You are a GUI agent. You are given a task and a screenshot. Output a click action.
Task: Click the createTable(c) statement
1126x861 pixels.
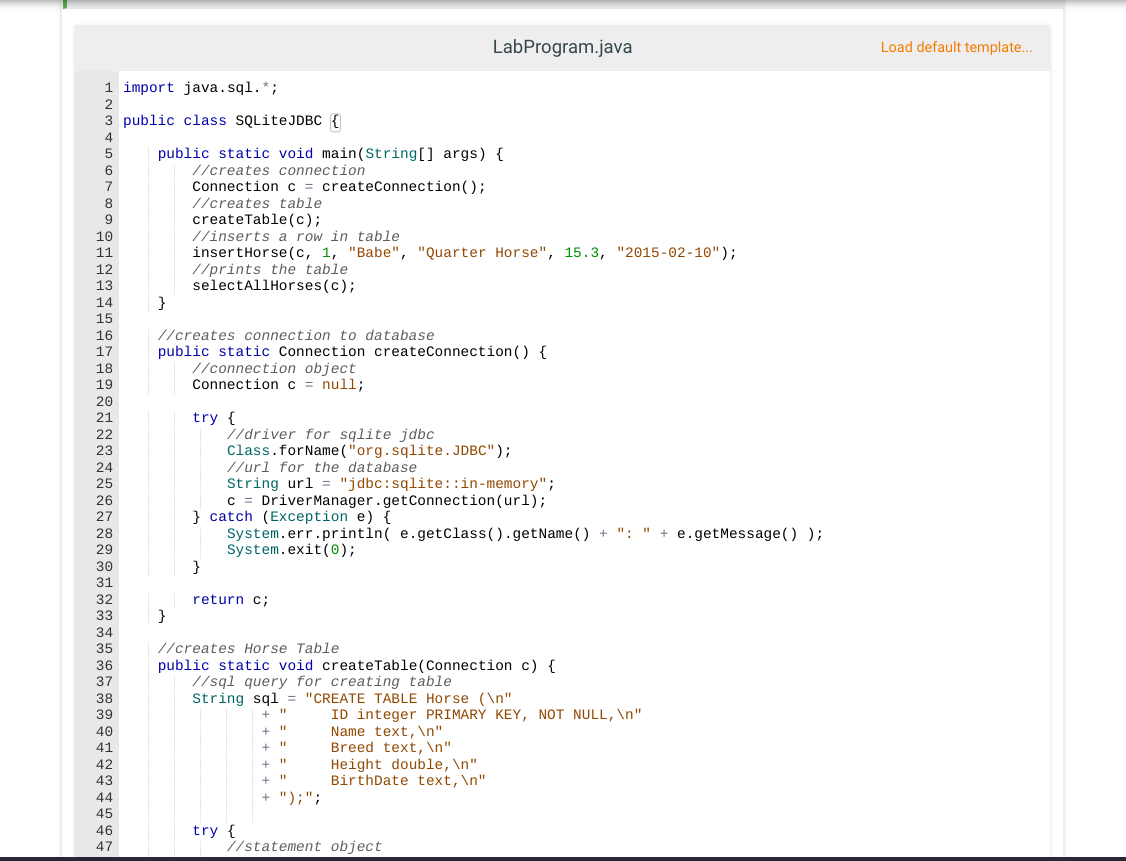255,219
